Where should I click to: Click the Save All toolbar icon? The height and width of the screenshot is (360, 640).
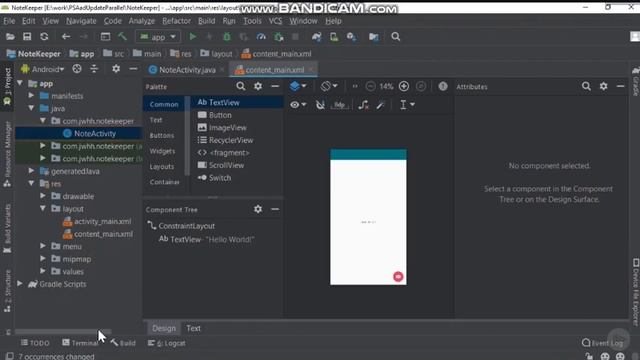pos(27,37)
